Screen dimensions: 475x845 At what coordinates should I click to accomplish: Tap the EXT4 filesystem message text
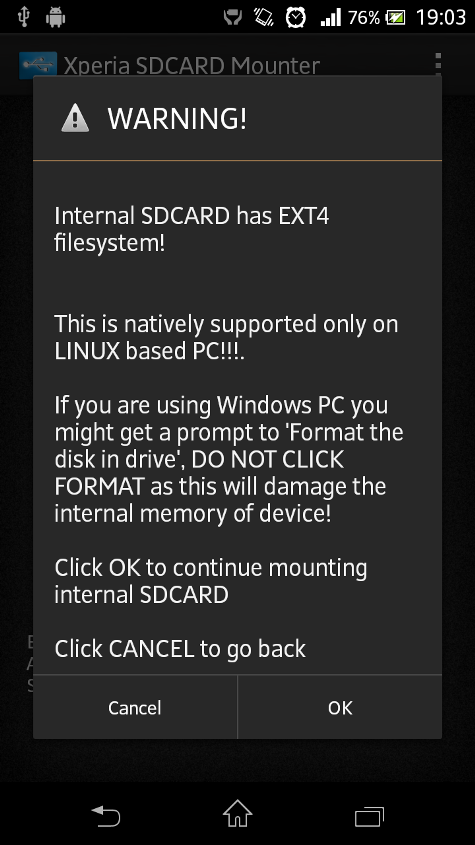click(x=192, y=229)
